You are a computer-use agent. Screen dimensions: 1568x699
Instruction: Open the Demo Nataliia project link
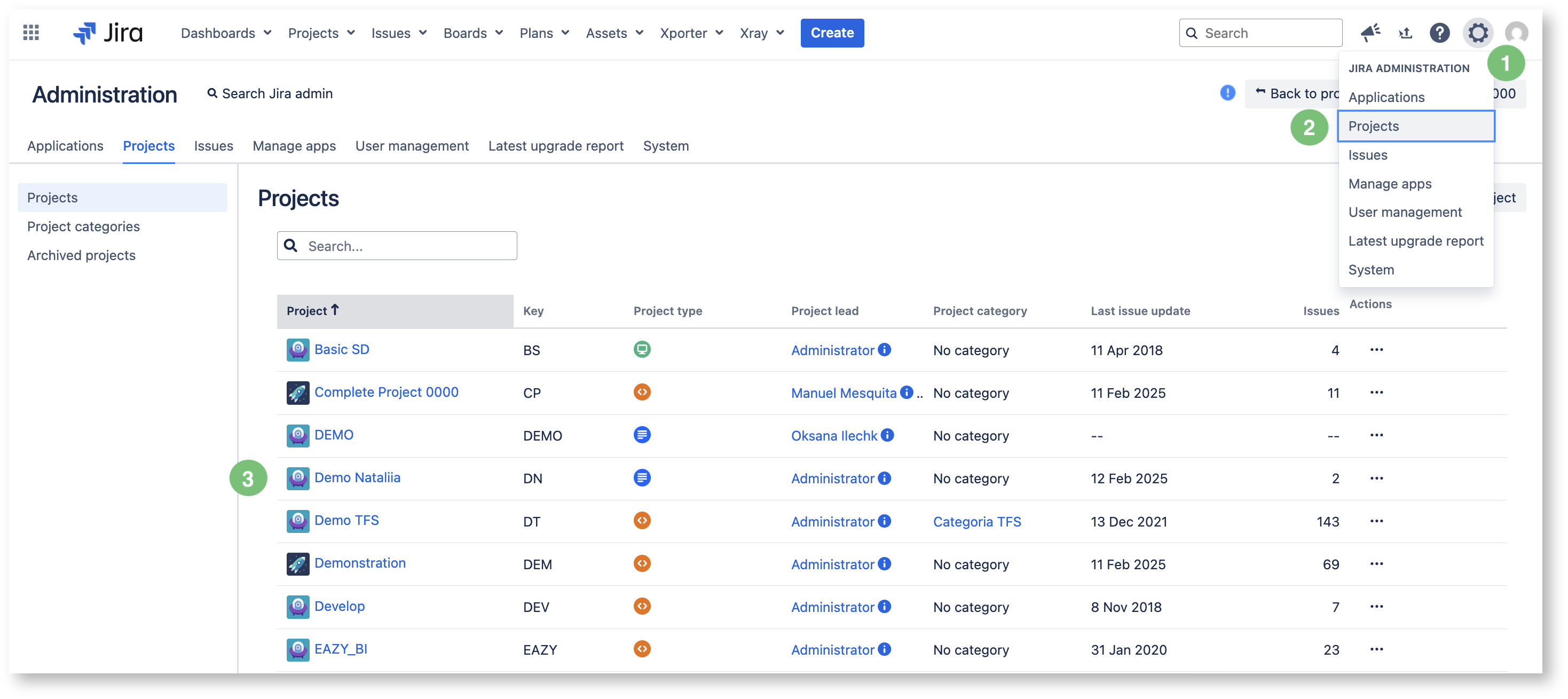tap(357, 477)
